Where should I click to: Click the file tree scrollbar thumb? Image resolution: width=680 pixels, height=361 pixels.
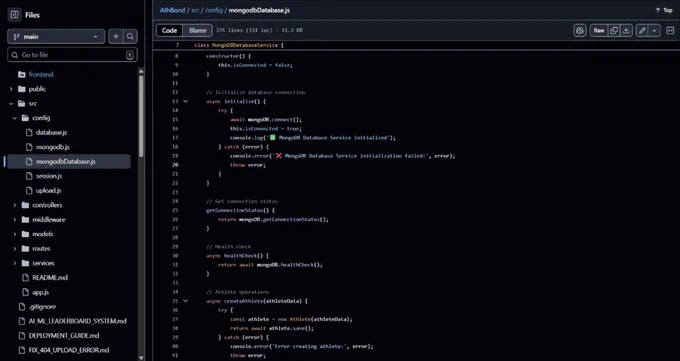(x=141, y=116)
